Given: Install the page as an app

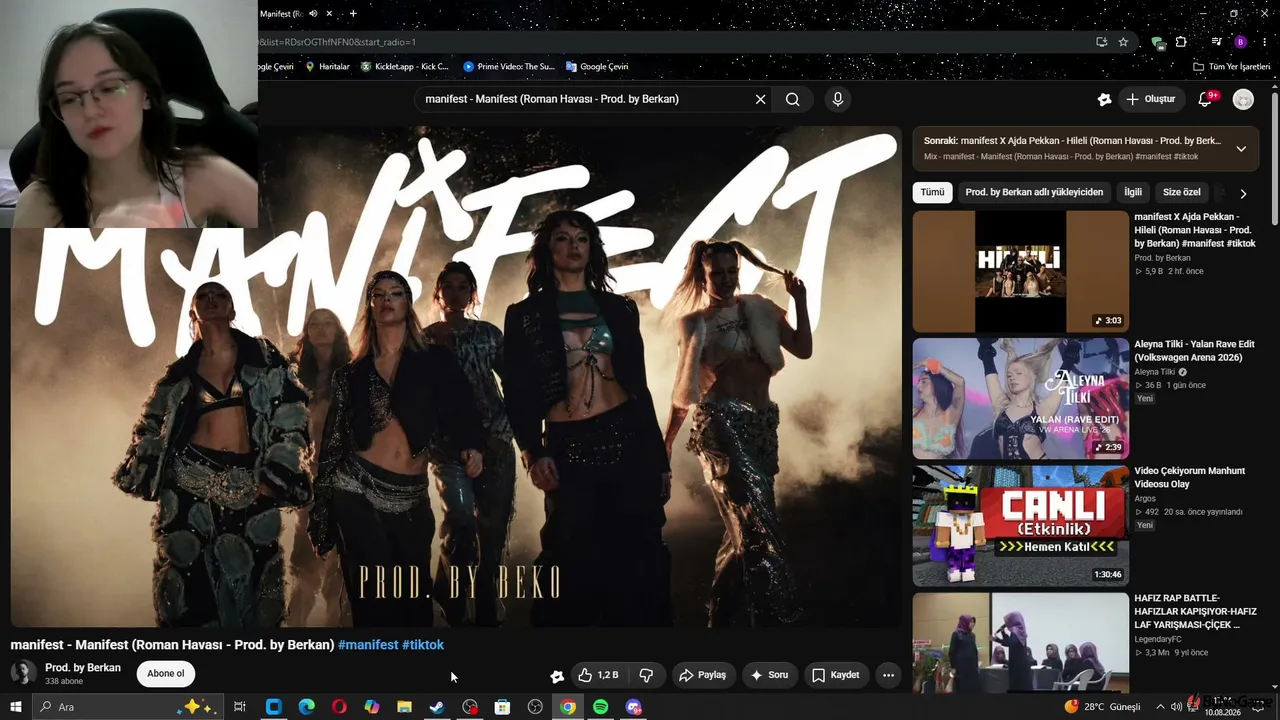Looking at the screenshot, I should pos(1101,42).
